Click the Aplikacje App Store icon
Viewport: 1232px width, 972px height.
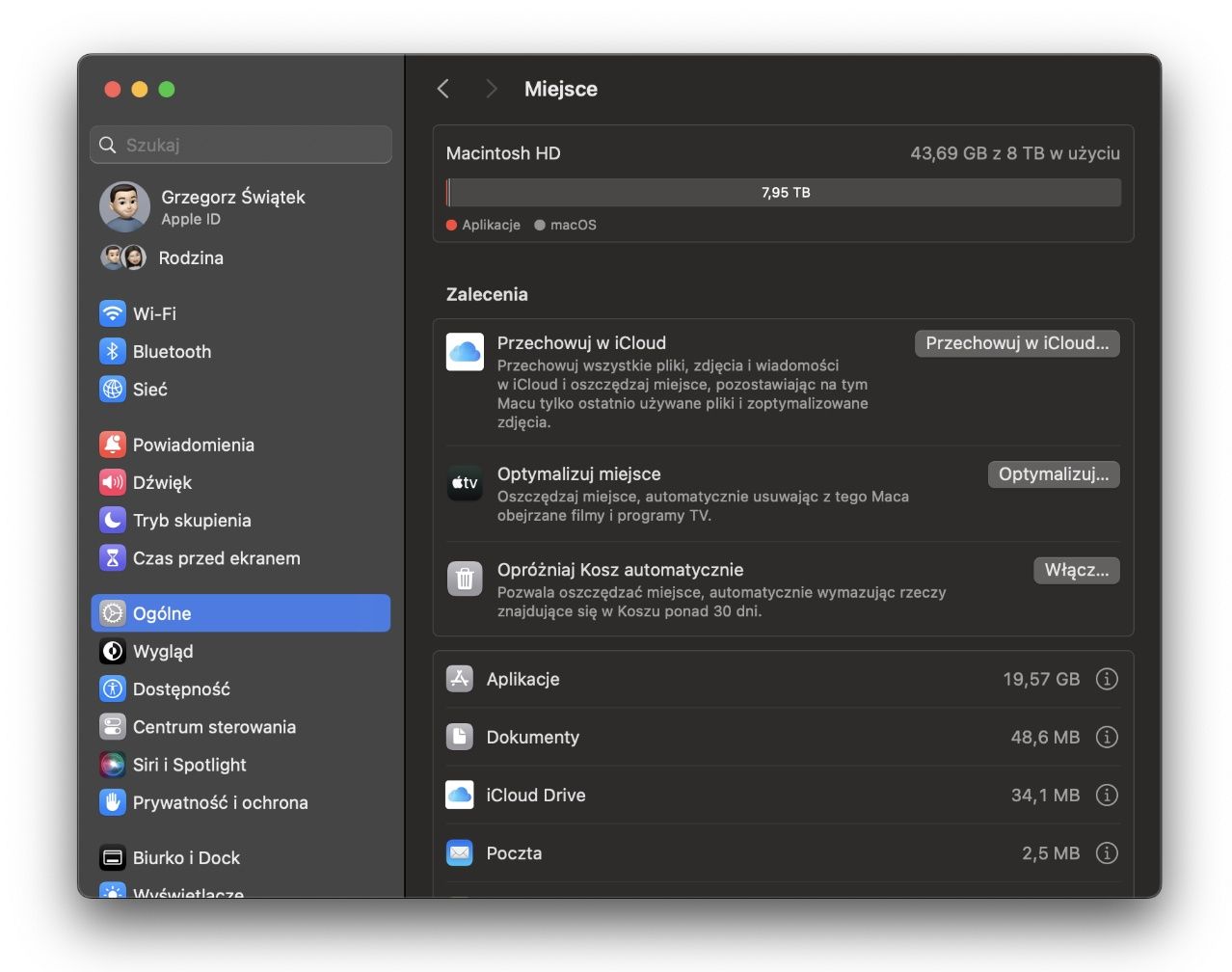pos(460,679)
